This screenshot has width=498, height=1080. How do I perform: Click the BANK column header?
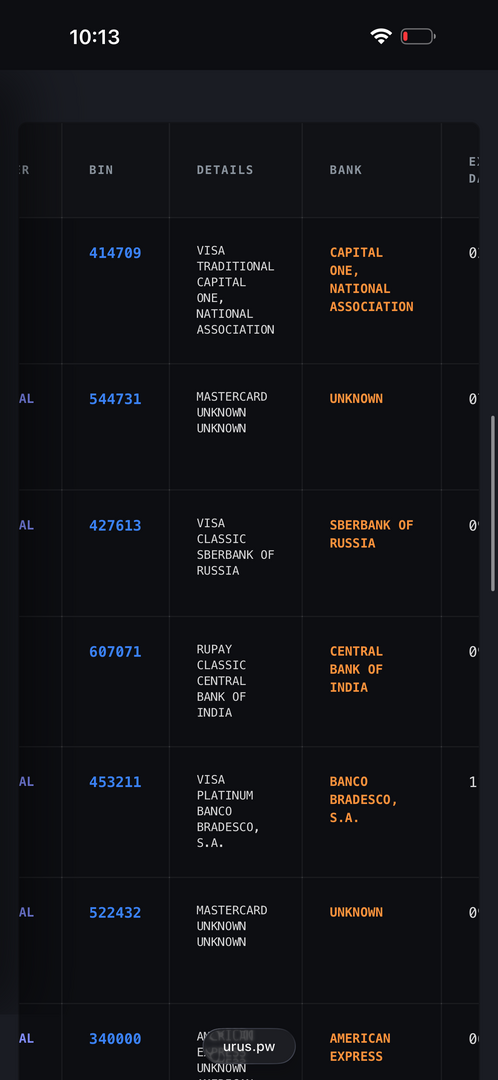[346, 170]
